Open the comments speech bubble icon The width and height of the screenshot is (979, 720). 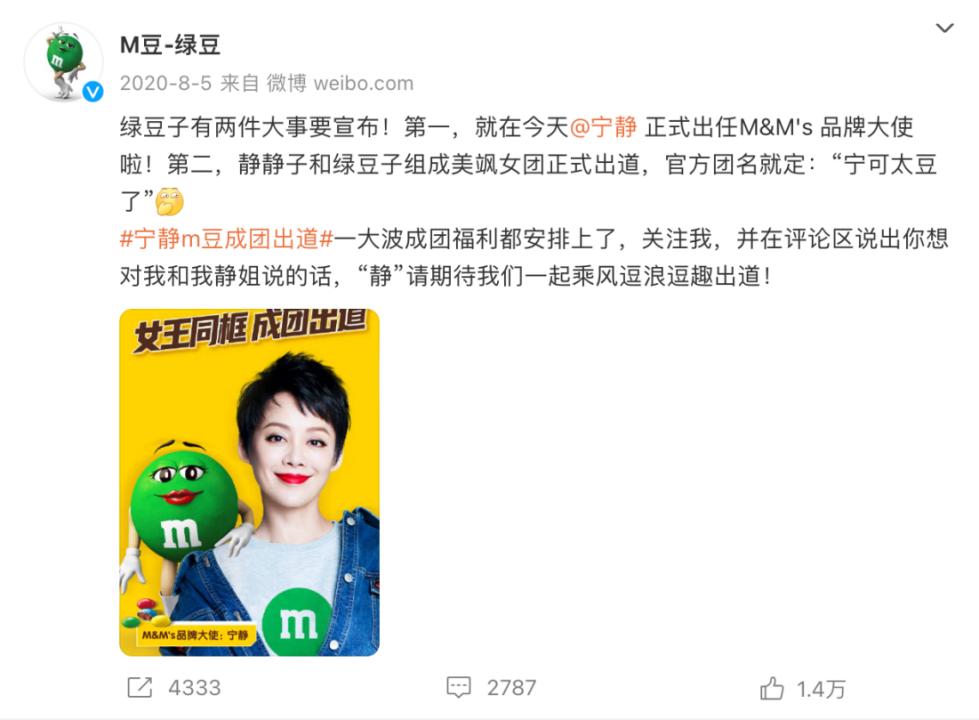click(458, 687)
